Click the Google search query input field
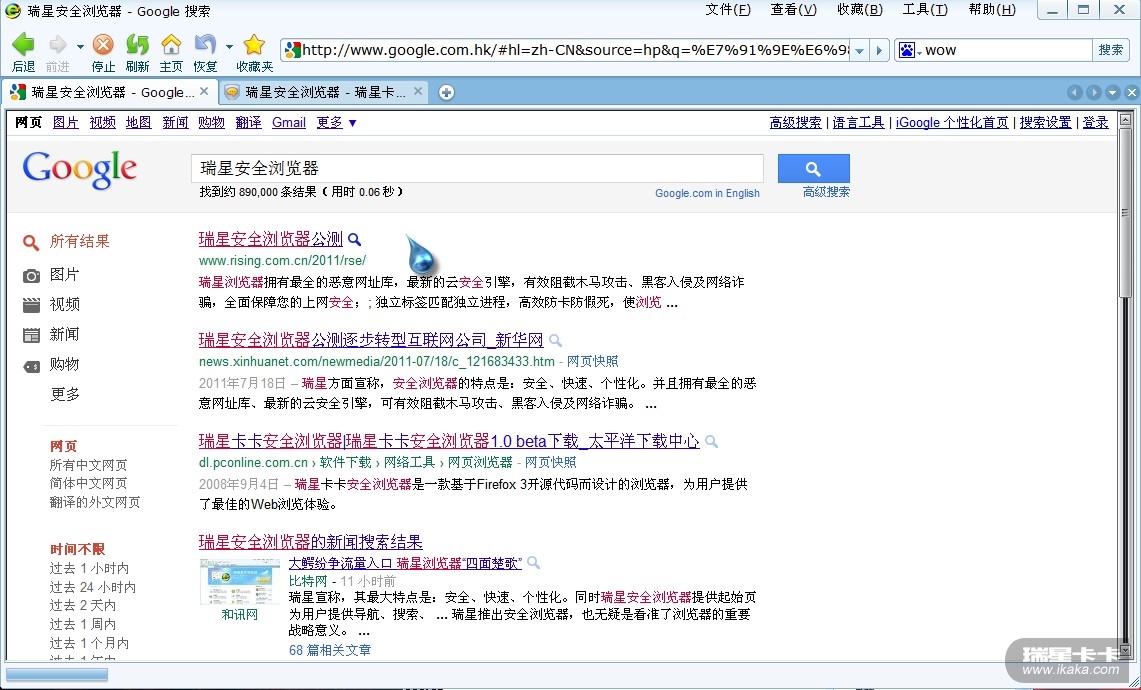1141x690 pixels. click(x=476, y=168)
